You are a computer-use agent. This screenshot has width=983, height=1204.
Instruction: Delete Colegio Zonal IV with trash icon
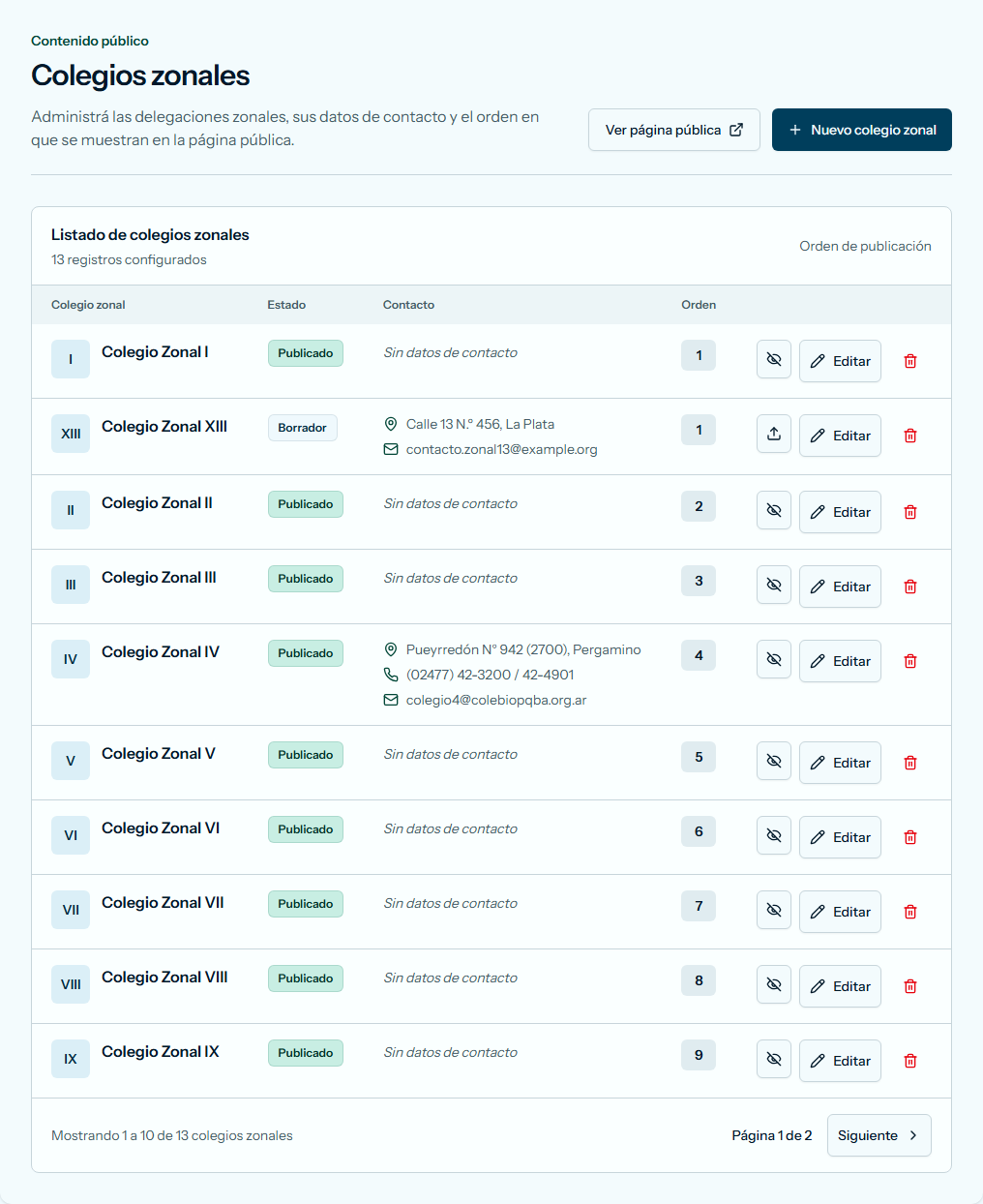910,661
